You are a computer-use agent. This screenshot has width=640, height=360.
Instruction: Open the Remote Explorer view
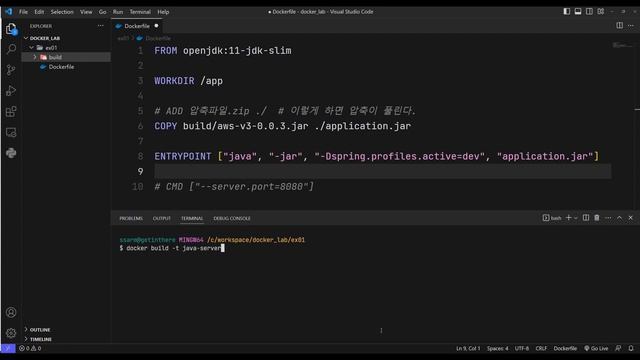[11, 132]
